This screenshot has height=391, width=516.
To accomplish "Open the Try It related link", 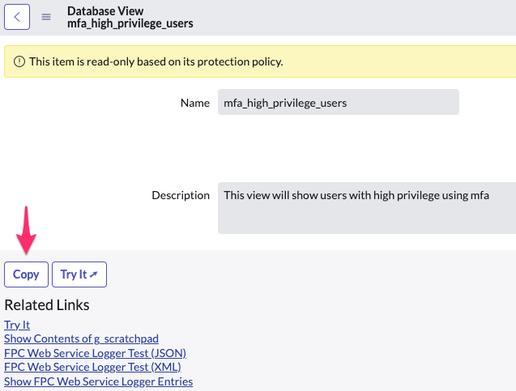I will coord(17,325).
